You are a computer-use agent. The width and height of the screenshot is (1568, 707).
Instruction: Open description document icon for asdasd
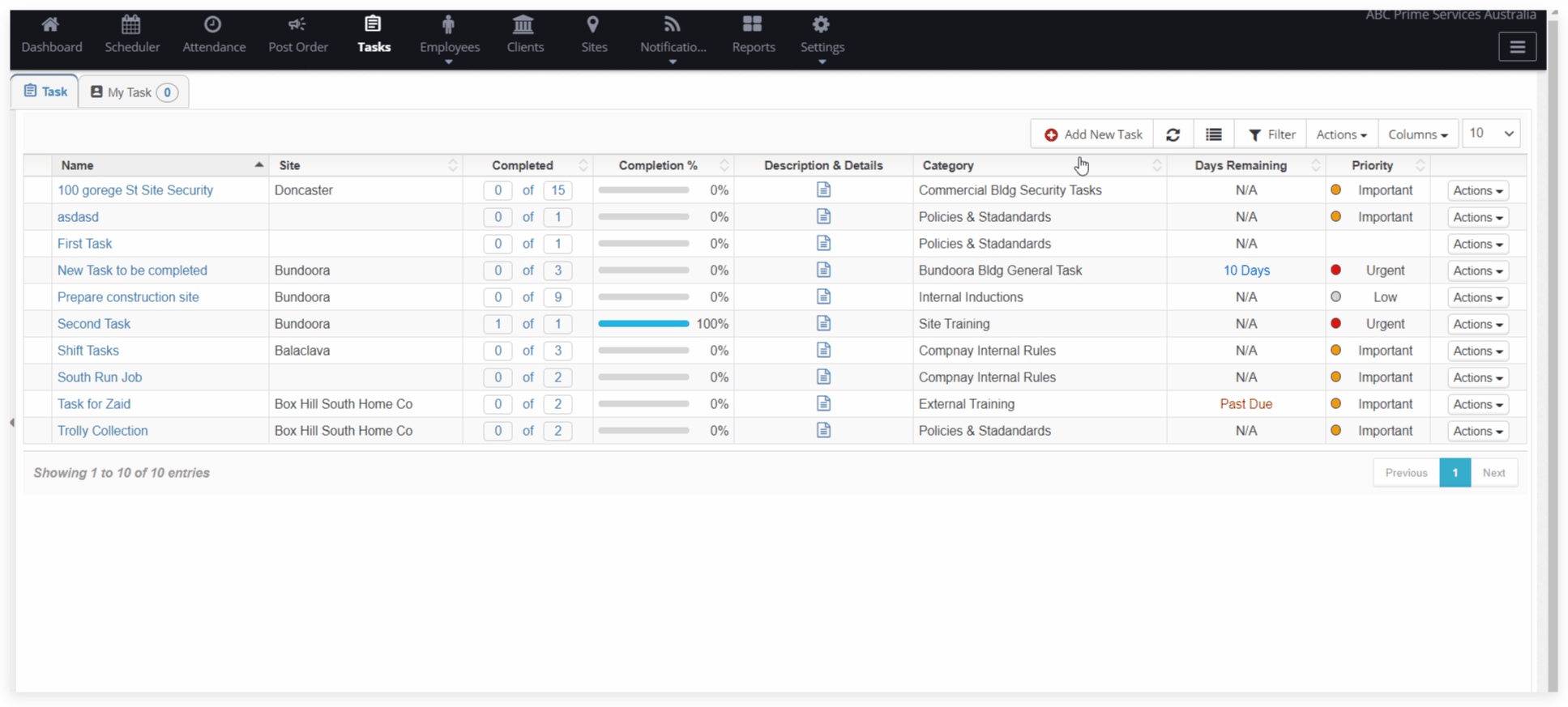coord(823,216)
